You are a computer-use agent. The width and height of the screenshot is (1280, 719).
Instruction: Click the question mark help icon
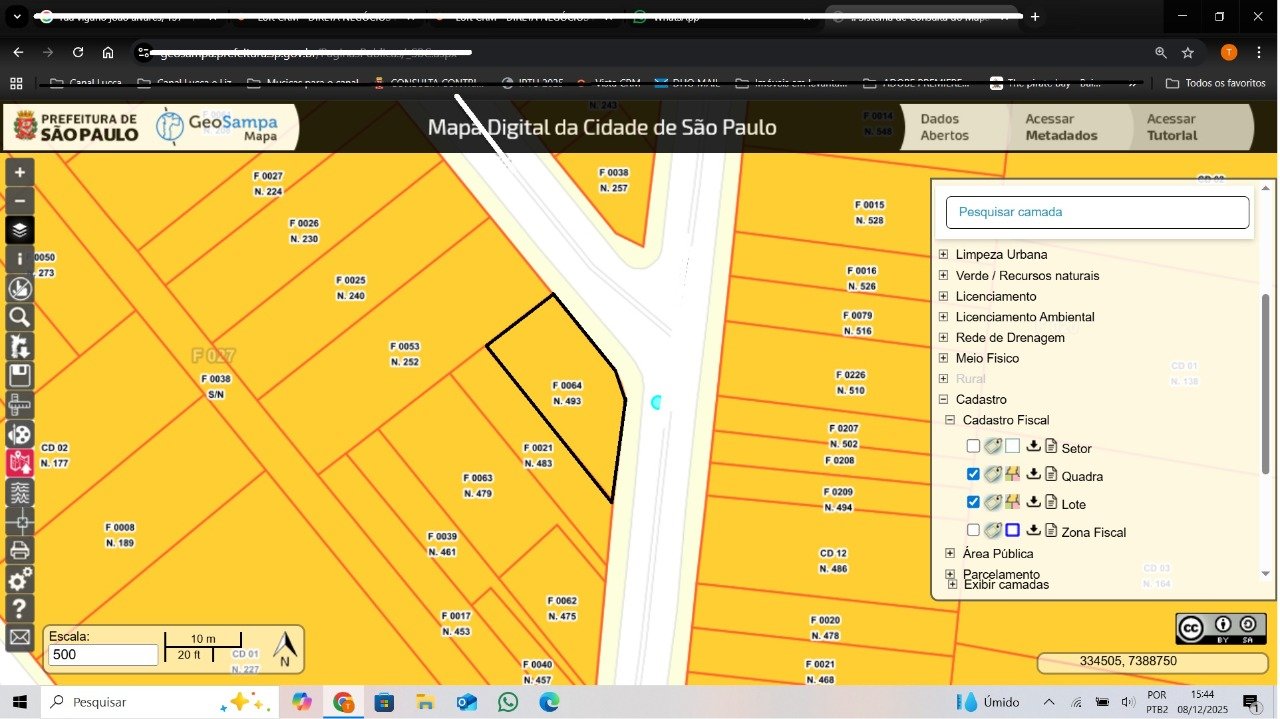point(20,608)
